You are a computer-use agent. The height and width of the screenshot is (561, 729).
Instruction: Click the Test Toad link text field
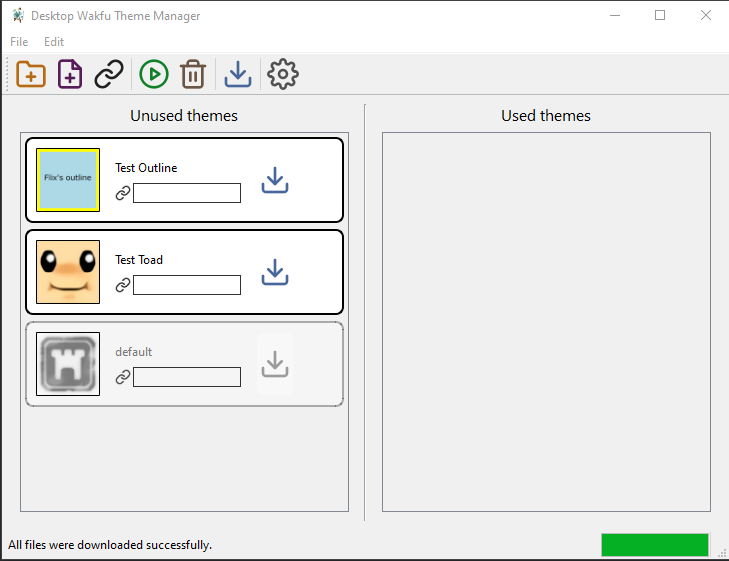[x=187, y=285]
